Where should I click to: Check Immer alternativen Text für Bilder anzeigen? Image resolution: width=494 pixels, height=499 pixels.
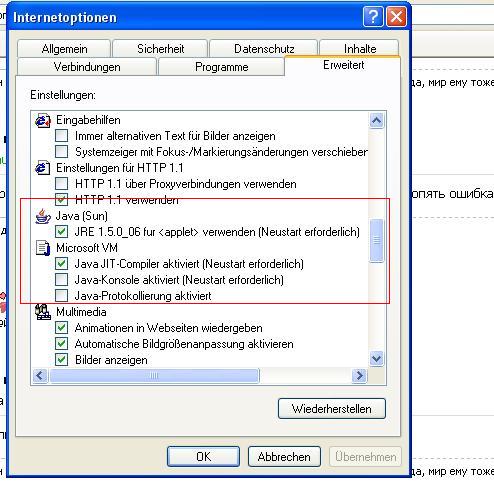point(61,136)
